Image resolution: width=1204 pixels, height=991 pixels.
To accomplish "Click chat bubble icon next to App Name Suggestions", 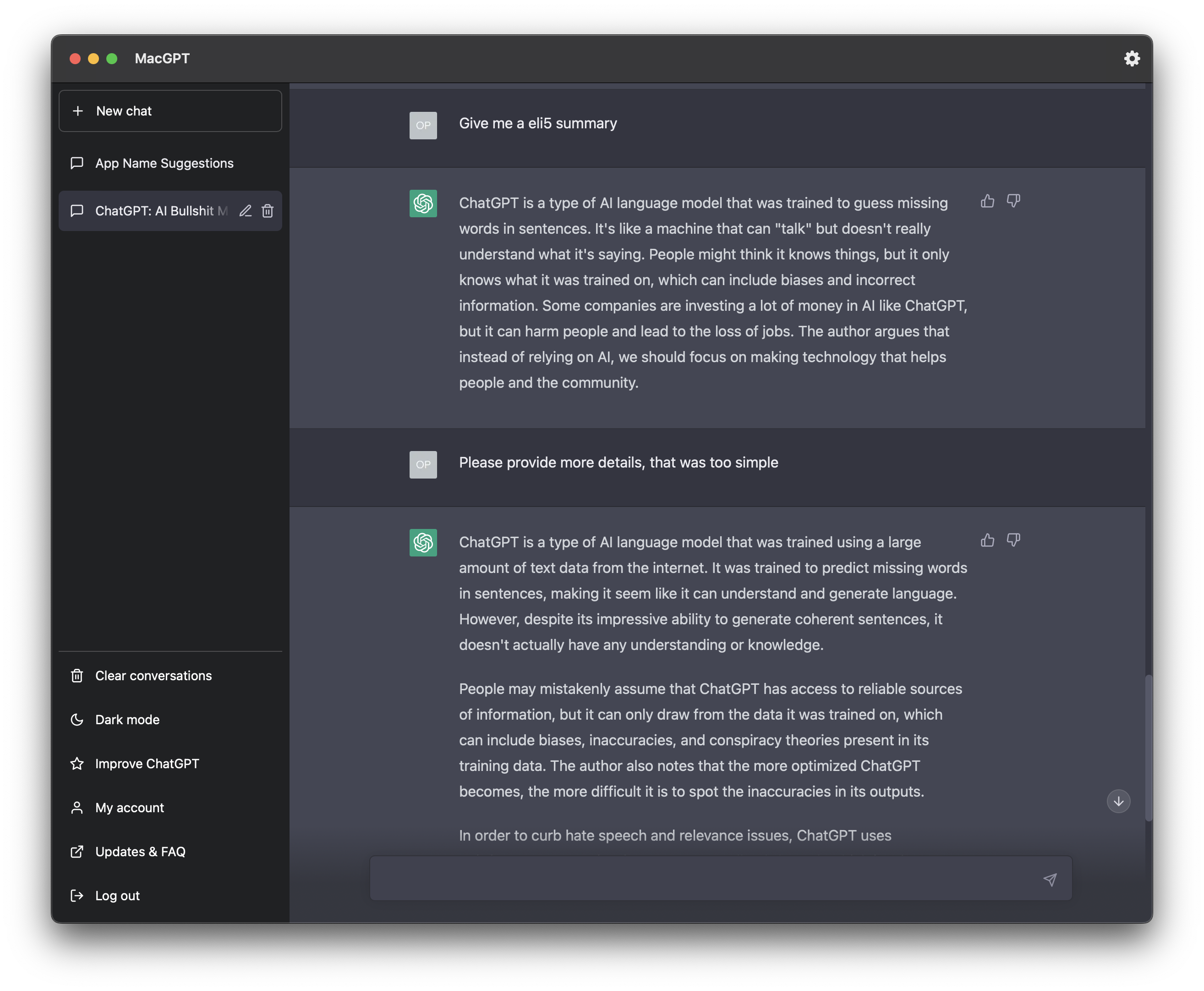I will point(77,163).
